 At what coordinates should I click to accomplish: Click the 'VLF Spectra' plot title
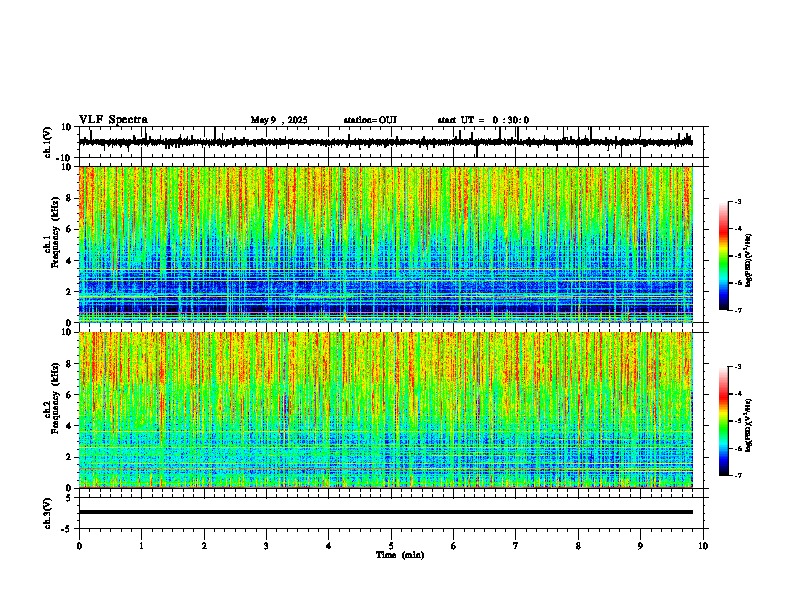coord(113,120)
